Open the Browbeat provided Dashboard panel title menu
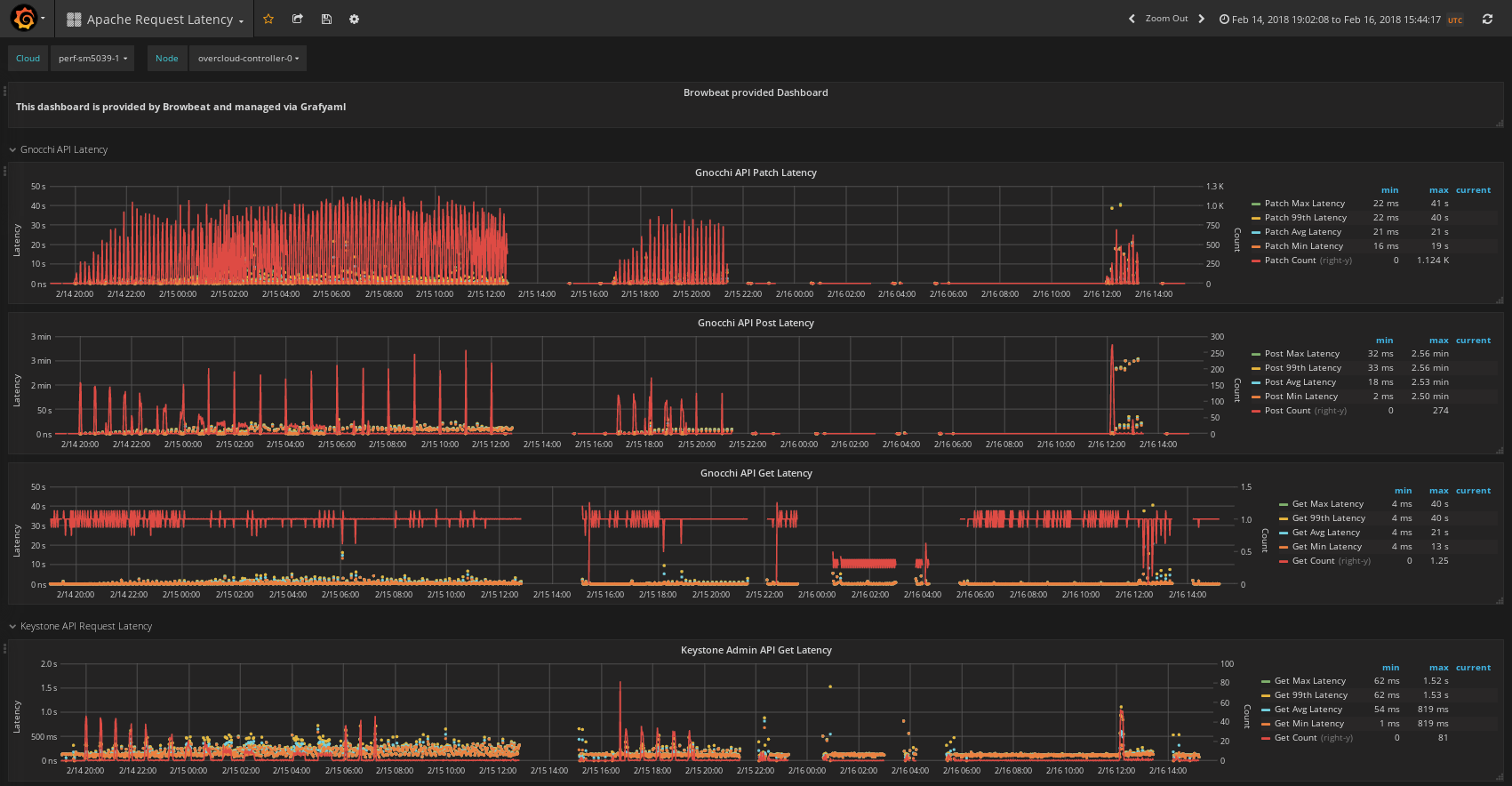This screenshot has width=1512, height=786. 756,92
